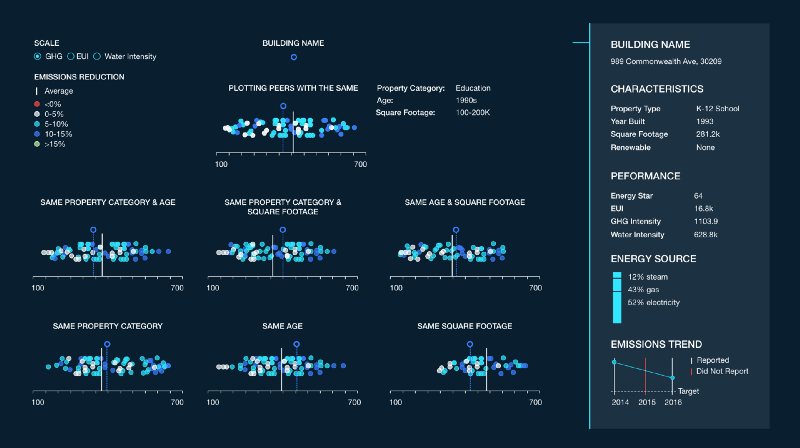Image resolution: width=800 pixels, height=448 pixels.
Task: Click the SAME PROPERTY CATEGORY & AGE title
Action: coord(108,203)
